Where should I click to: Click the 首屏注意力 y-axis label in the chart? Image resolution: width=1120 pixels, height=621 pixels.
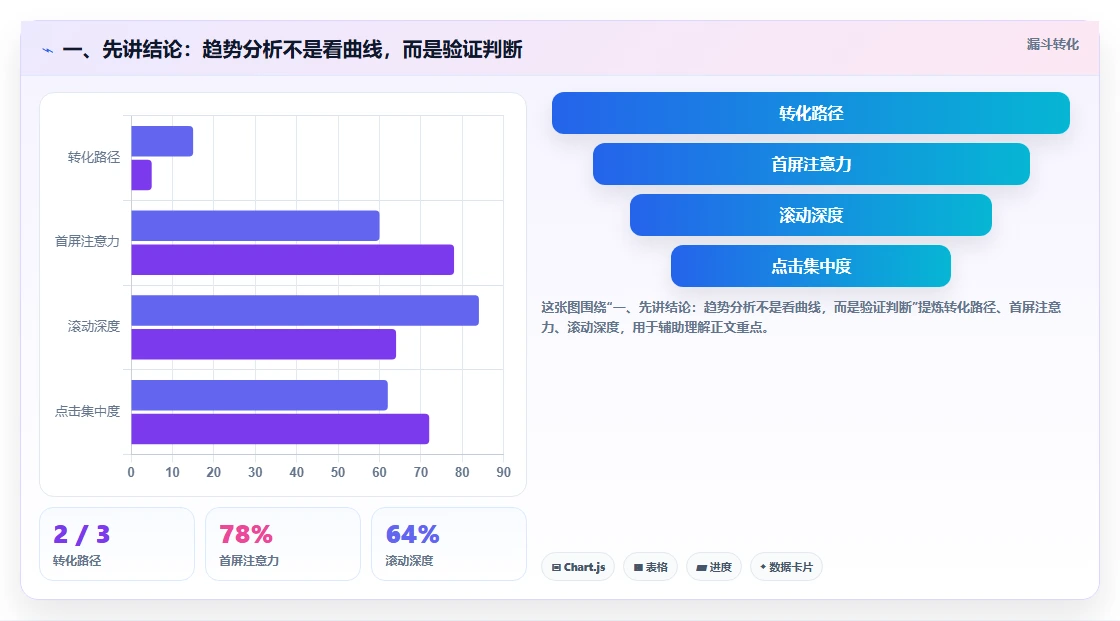87,242
